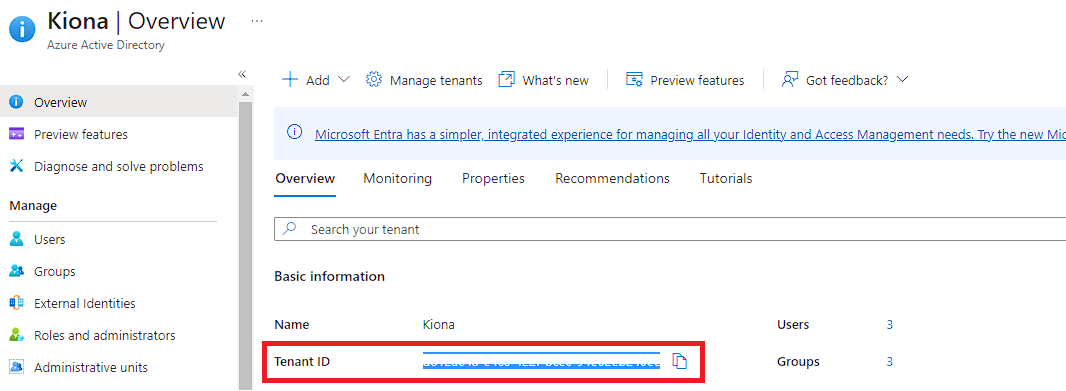
Task: Click the sidebar scroll up arrow
Action: [245, 94]
